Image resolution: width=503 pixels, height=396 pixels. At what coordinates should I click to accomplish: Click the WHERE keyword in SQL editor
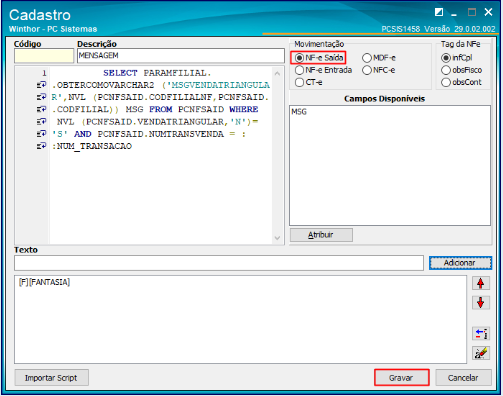click(244, 109)
